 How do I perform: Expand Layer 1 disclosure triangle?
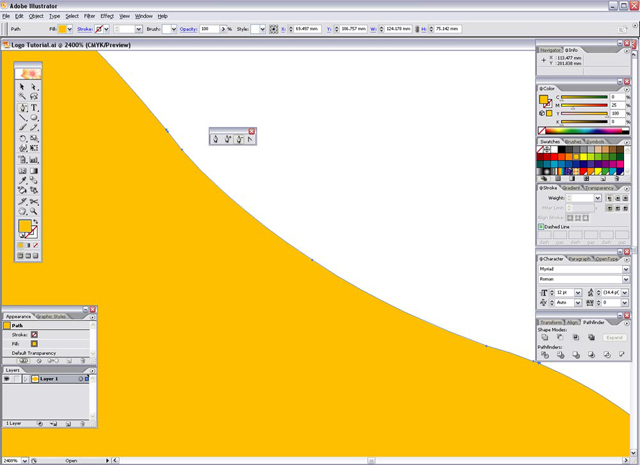coord(26,379)
